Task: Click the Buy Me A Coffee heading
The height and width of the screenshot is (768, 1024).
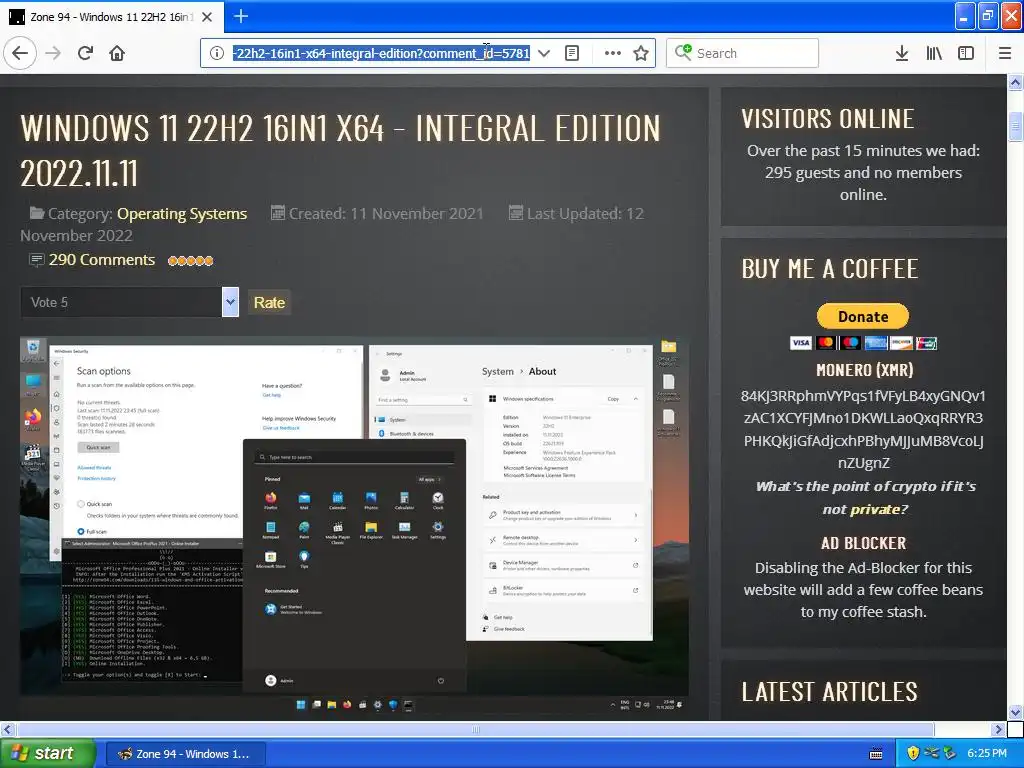Action: pyautogui.click(x=829, y=269)
